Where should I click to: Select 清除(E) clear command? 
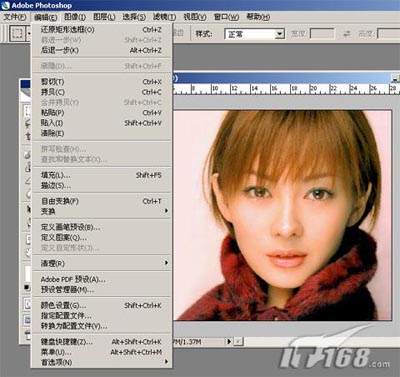pos(101,133)
